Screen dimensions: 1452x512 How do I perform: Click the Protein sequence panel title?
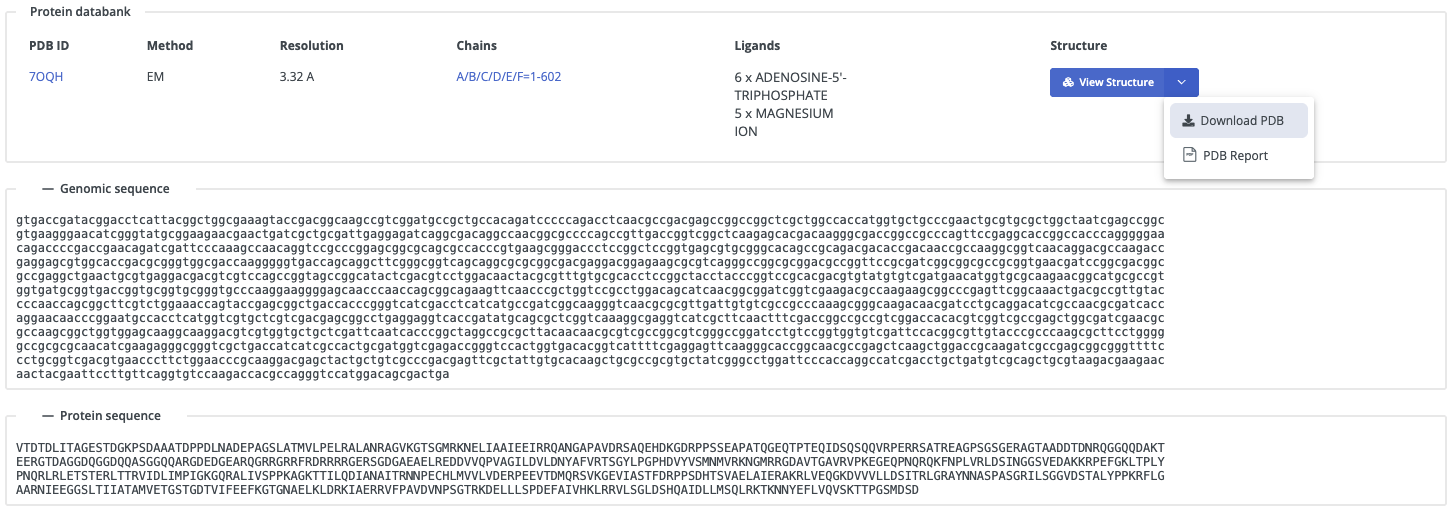[x=110, y=416]
